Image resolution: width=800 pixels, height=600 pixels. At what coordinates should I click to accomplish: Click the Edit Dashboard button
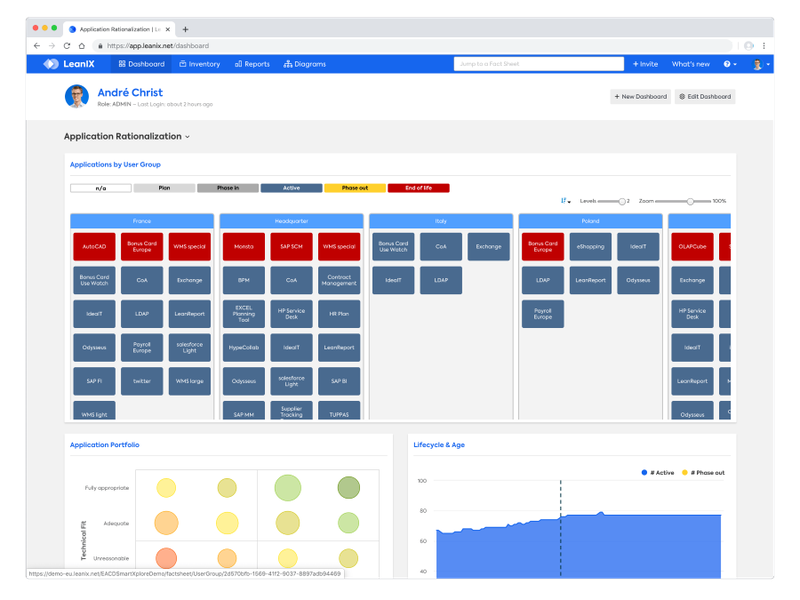(x=705, y=96)
